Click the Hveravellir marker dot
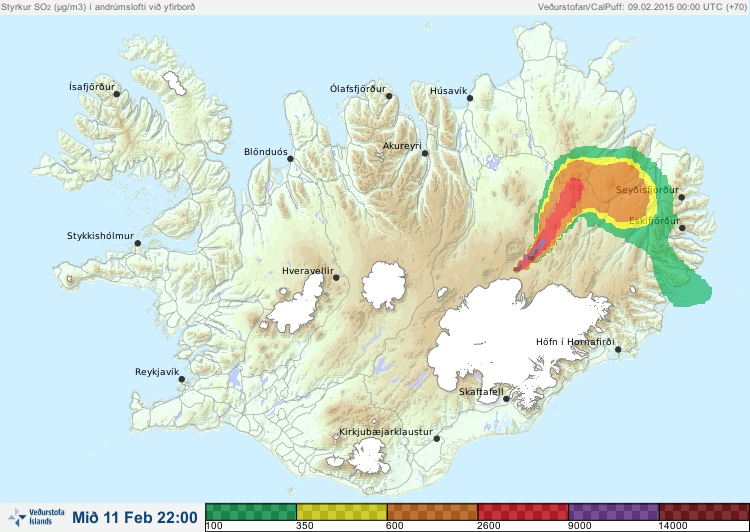The width and height of the screenshot is (750, 532). [336, 277]
